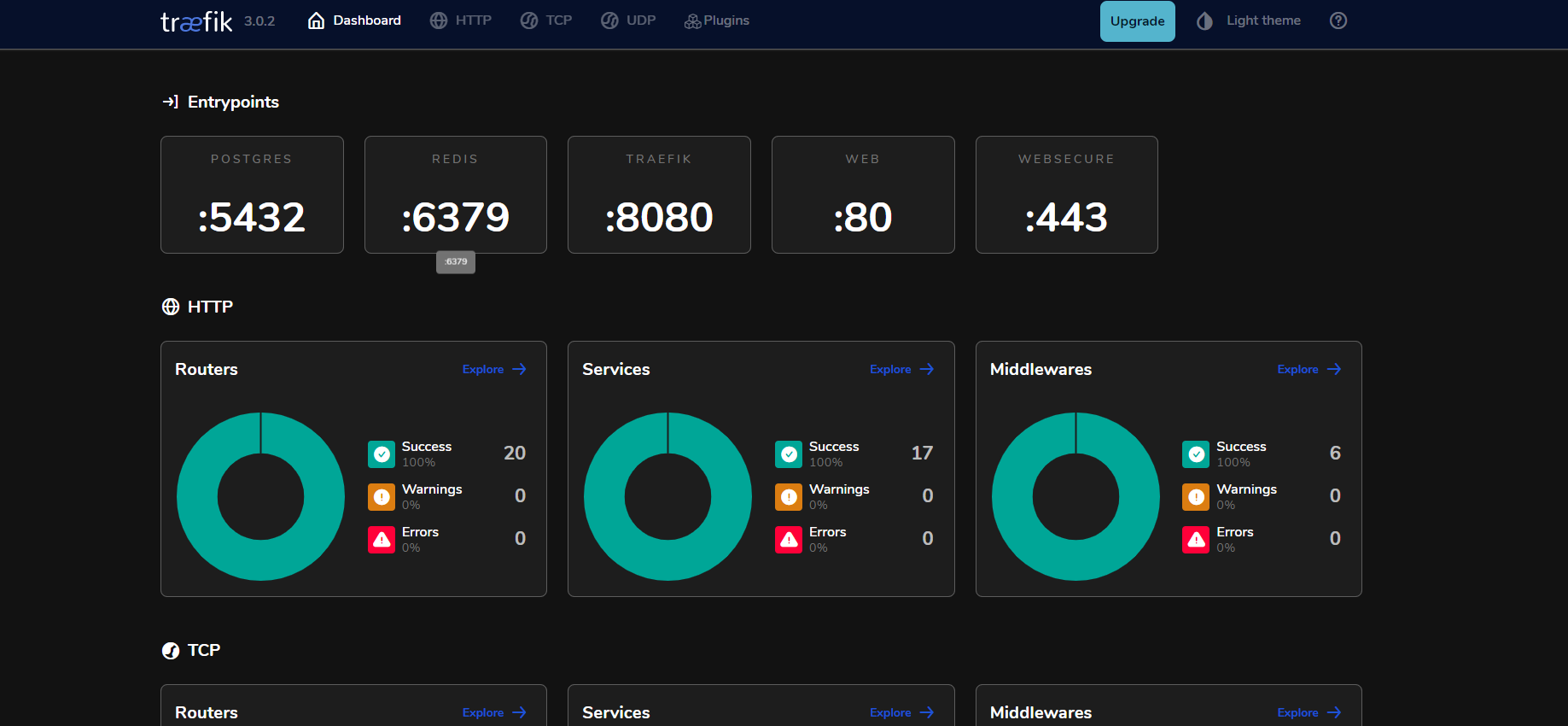Image resolution: width=1568 pixels, height=726 pixels.
Task: Explore TCP Services
Action: tap(901, 712)
